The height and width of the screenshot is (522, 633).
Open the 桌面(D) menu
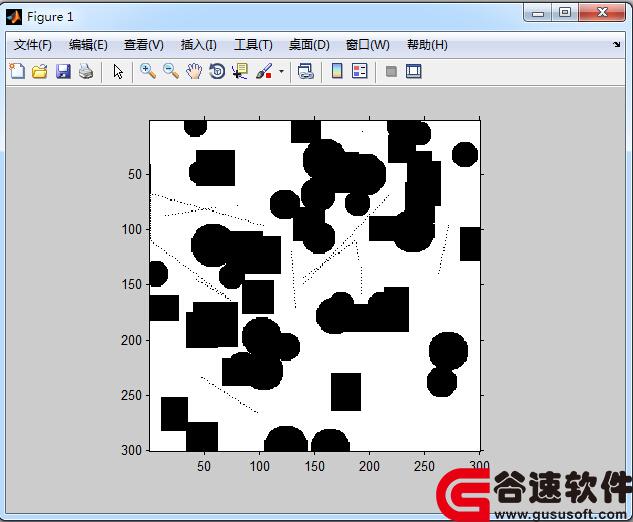click(309, 44)
